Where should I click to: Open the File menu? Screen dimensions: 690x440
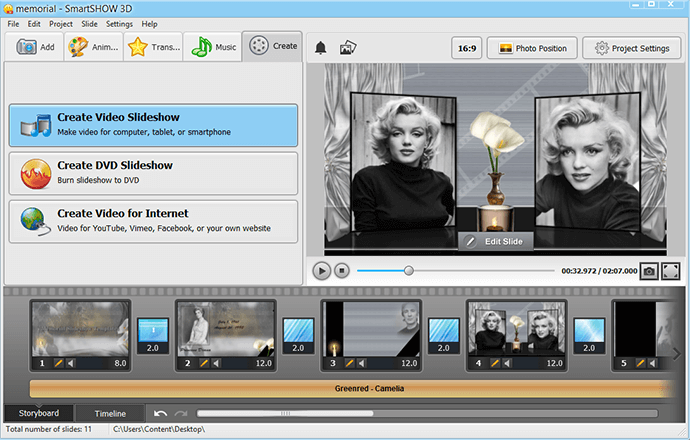[x=13, y=24]
